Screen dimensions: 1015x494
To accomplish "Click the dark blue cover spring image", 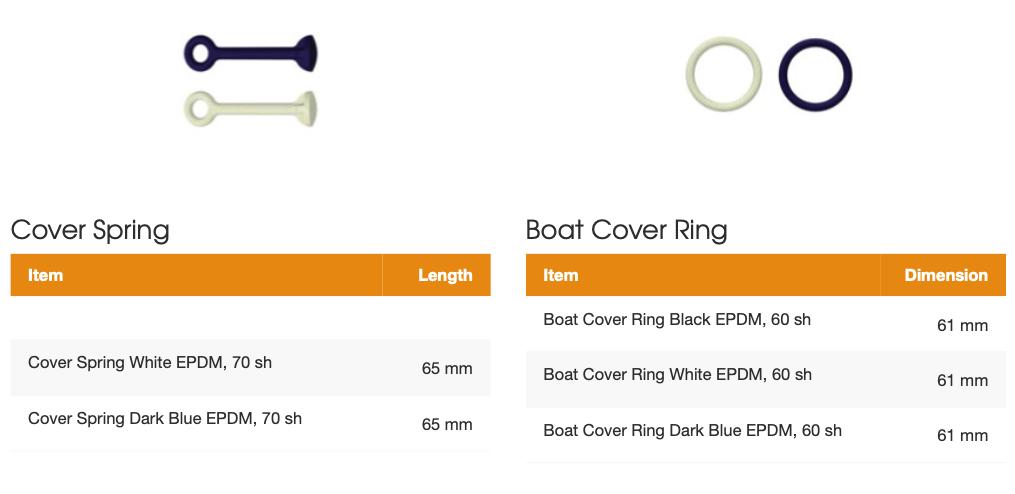I will coord(251,53).
